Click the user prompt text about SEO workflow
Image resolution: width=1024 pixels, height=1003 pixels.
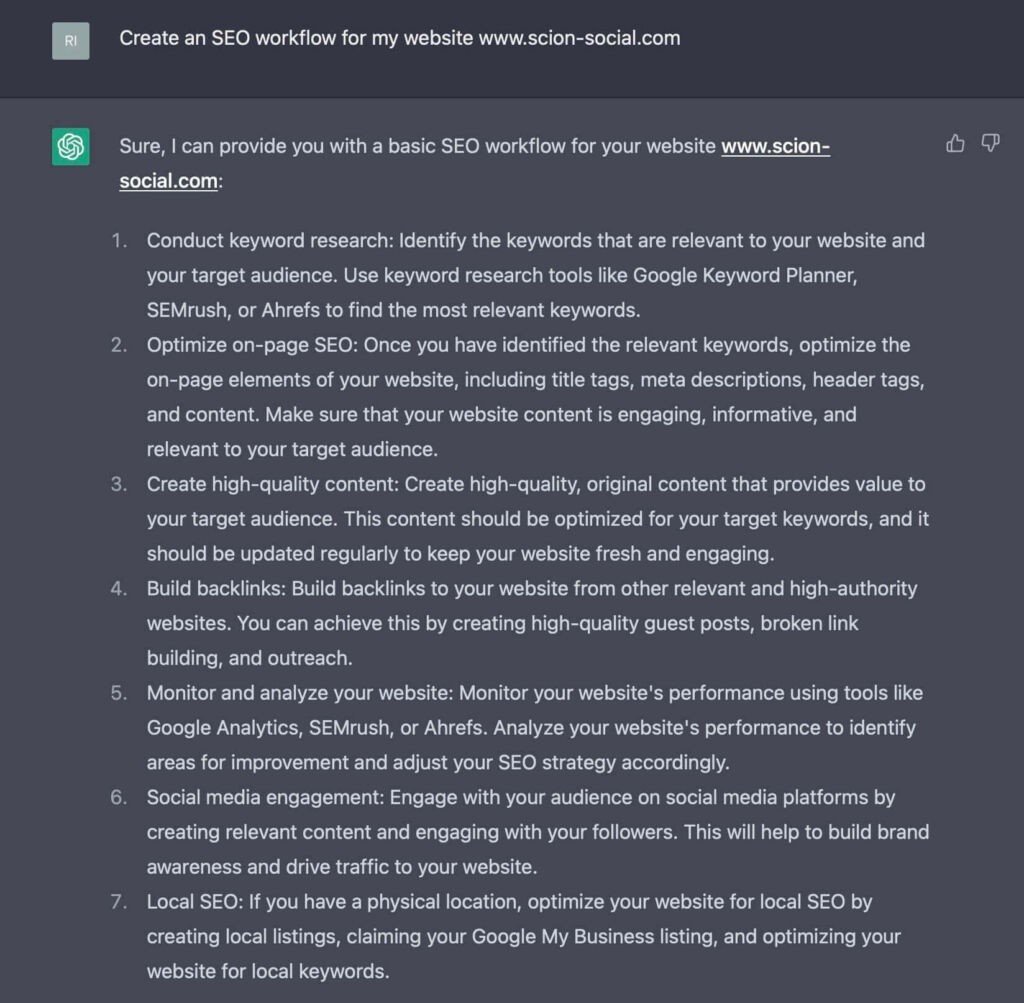pyautogui.click(x=400, y=38)
